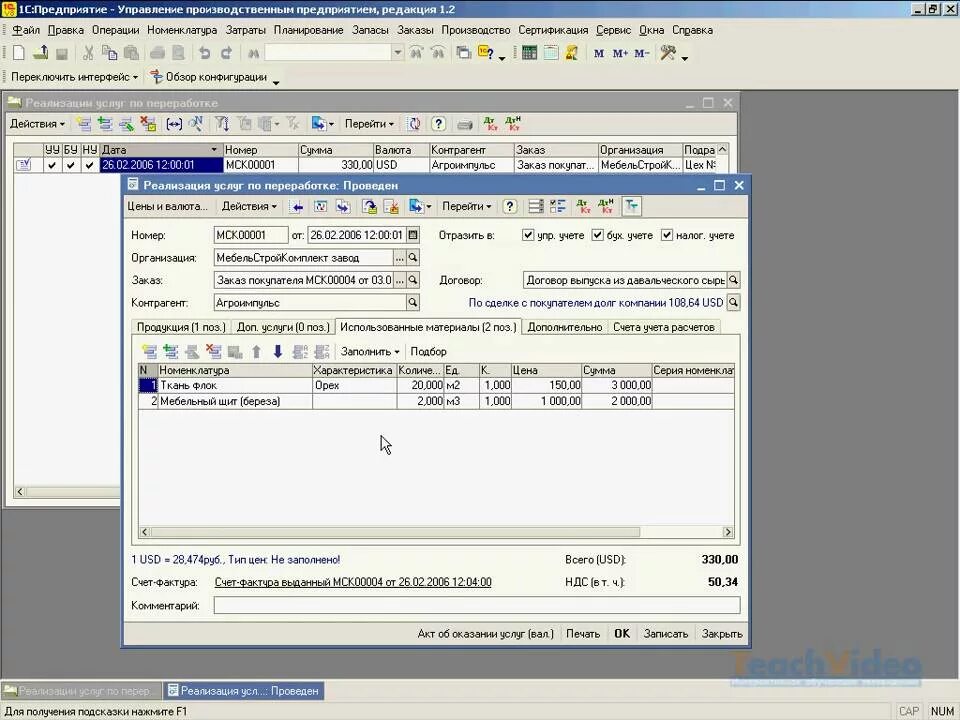Open Действия dropdown in list window
The image size is (960, 720).
click(x=37, y=124)
